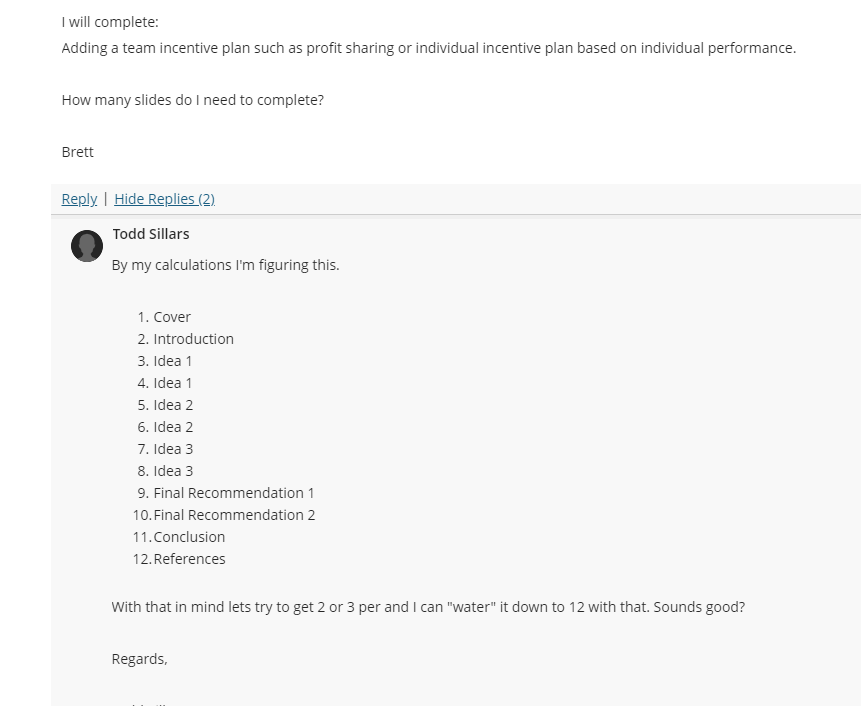Screen dimensions: 861x706
Task: Select list item 3 'Idea 1'
Action: [x=172, y=361]
